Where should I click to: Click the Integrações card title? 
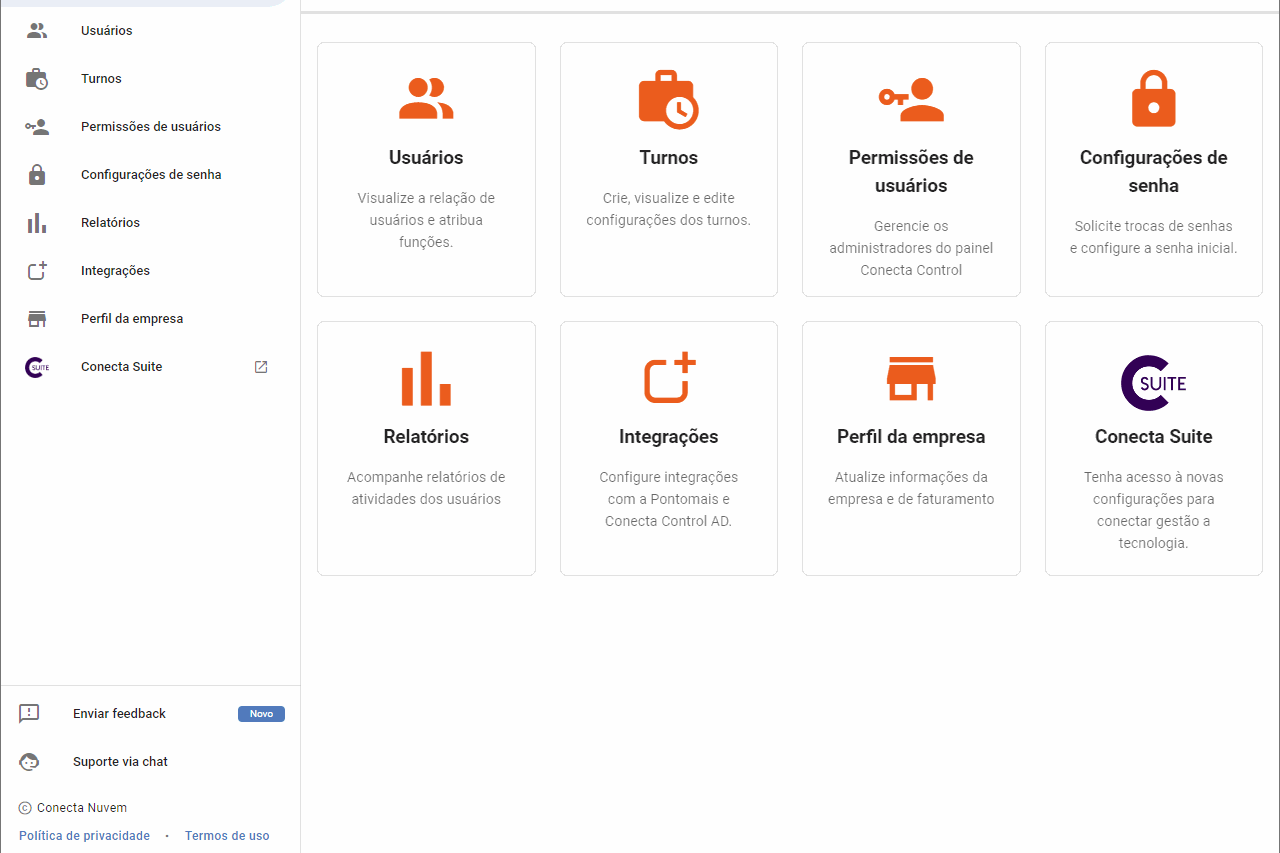coord(669,437)
